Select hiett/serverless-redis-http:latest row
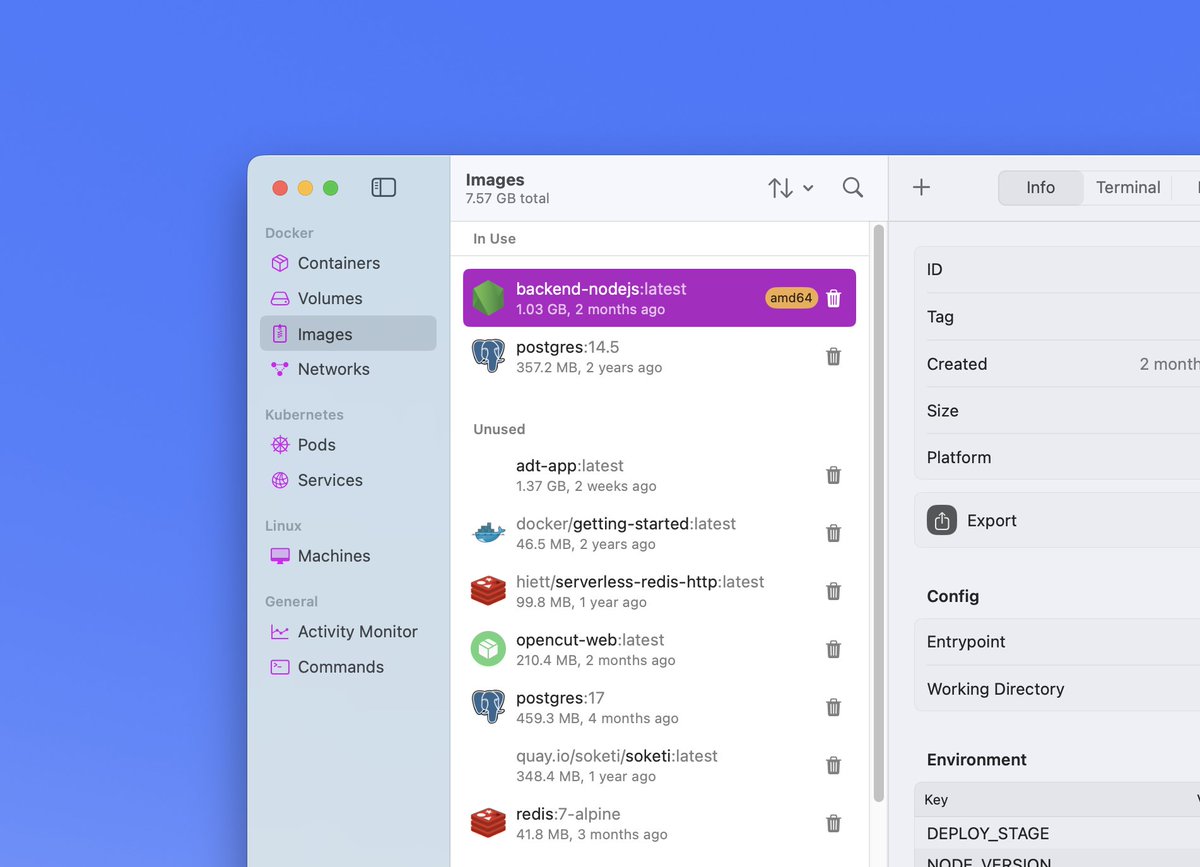 coord(659,591)
